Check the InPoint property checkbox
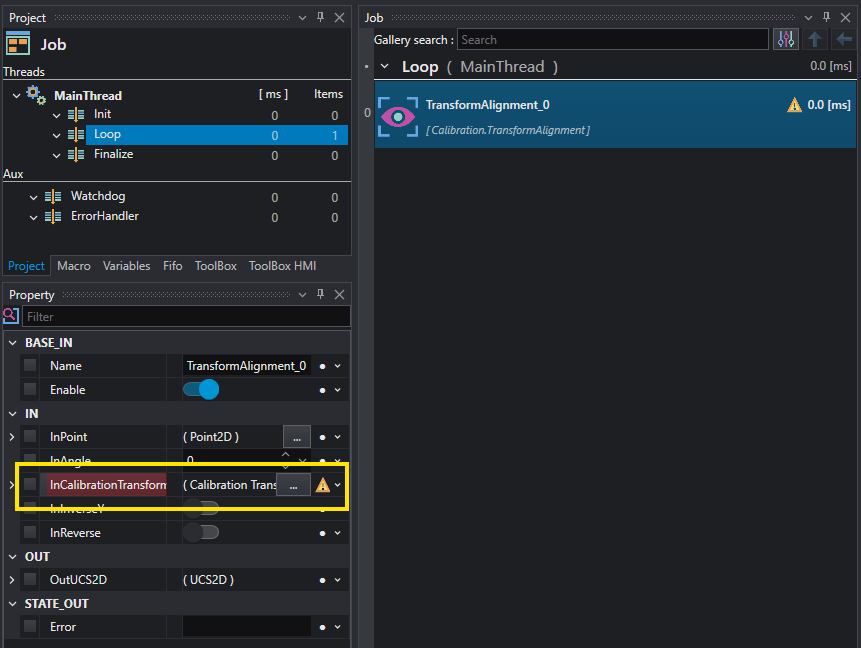Viewport: 861px width, 648px height. click(30, 437)
